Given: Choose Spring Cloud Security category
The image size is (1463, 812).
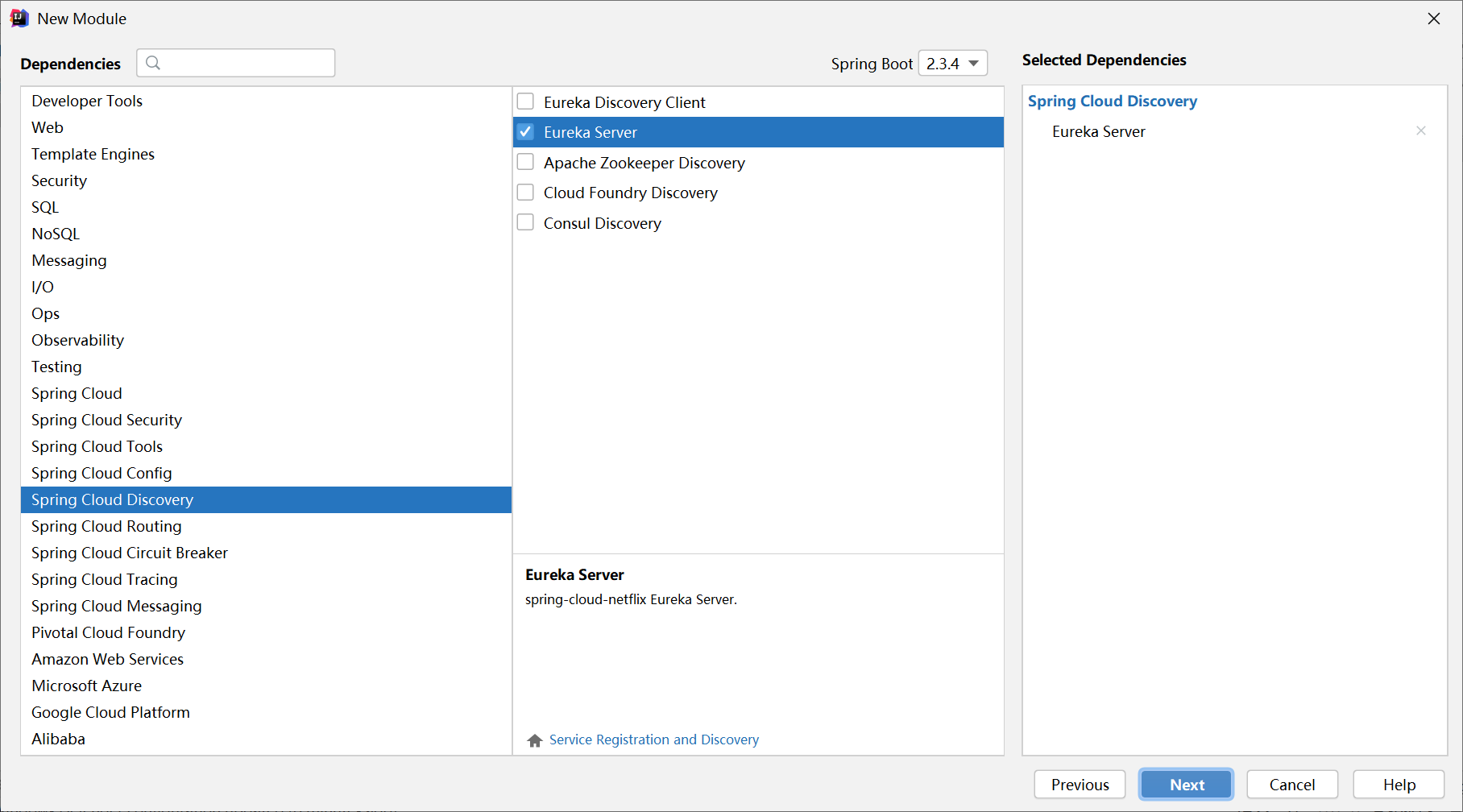Looking at the screenshot, I should click(x=266, y=420).
